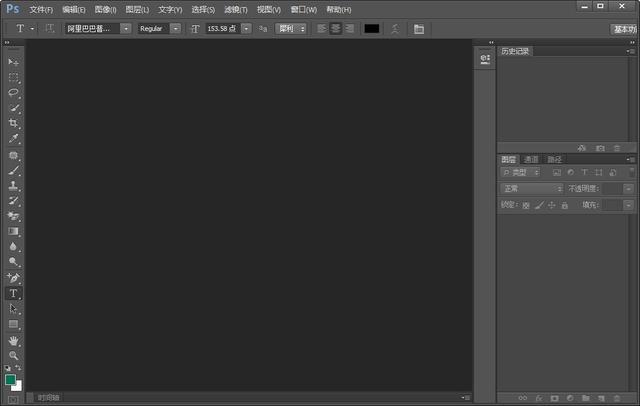Open the 图层(L) menu
Screen dimensions: 640x406
pos(137,9)
